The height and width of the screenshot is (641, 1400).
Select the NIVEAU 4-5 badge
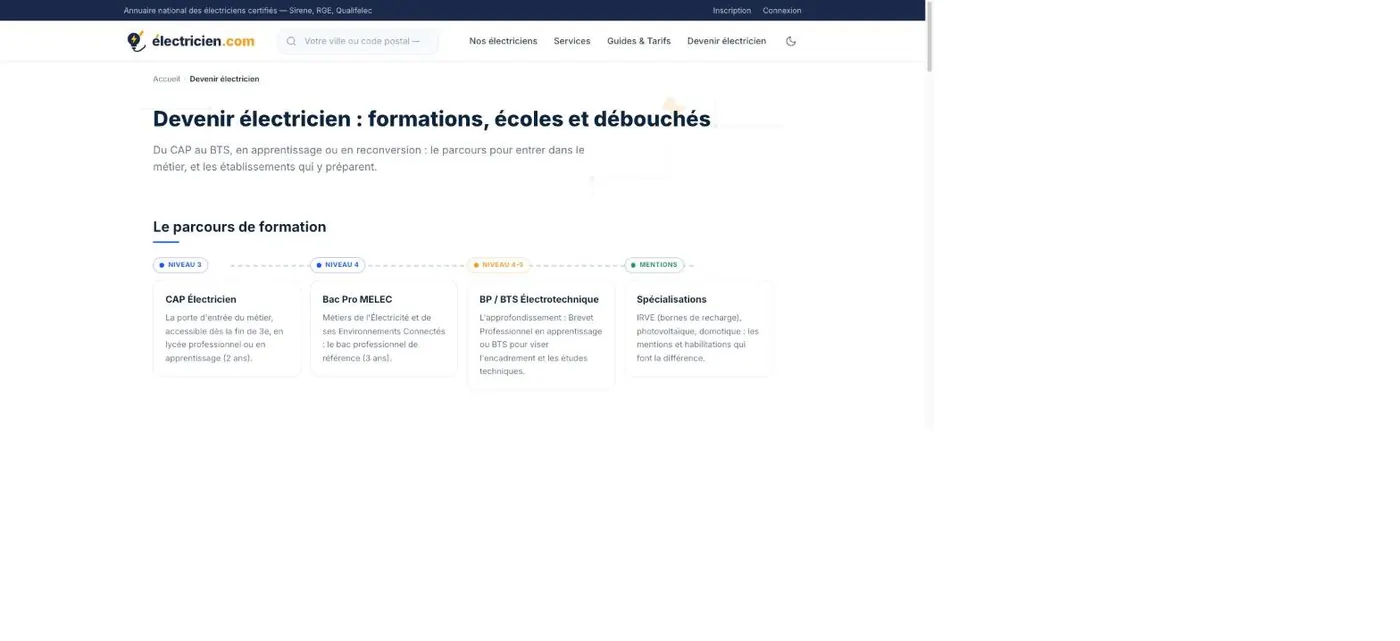pos(498,265)
